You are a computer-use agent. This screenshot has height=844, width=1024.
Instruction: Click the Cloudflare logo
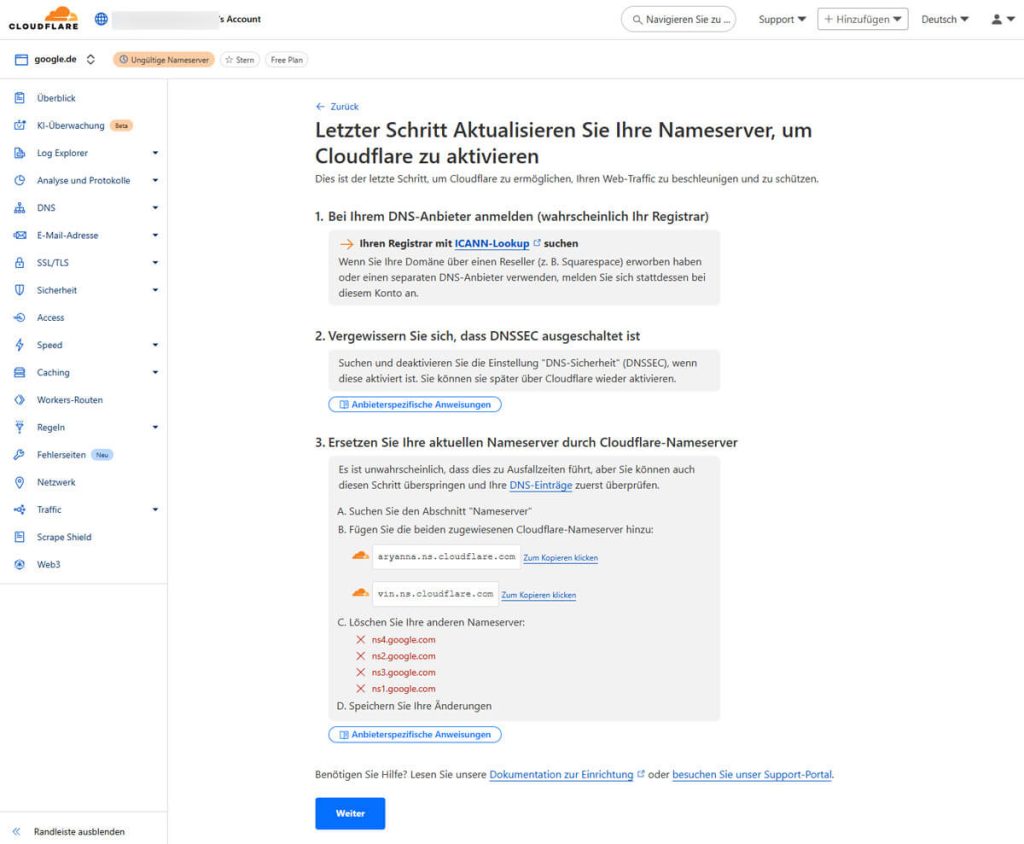tap(44, 18)
